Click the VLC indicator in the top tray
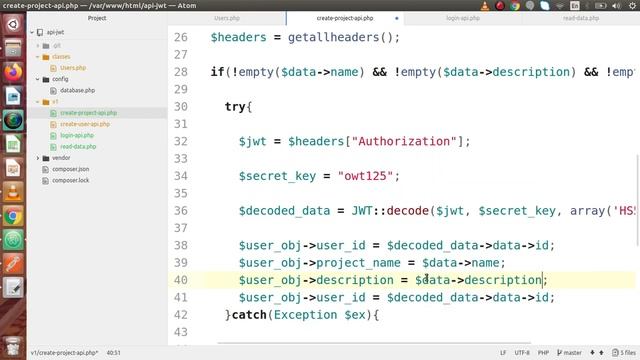Image resolution: width=640 pixels, height=360 pixels. tap(485, 6)
